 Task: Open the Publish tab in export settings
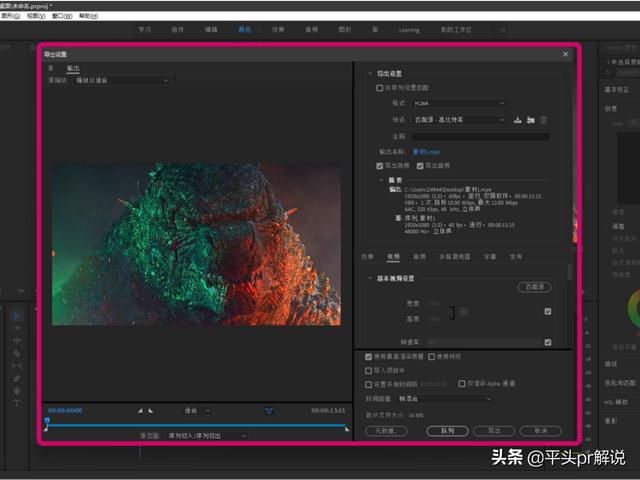[516, 256]
